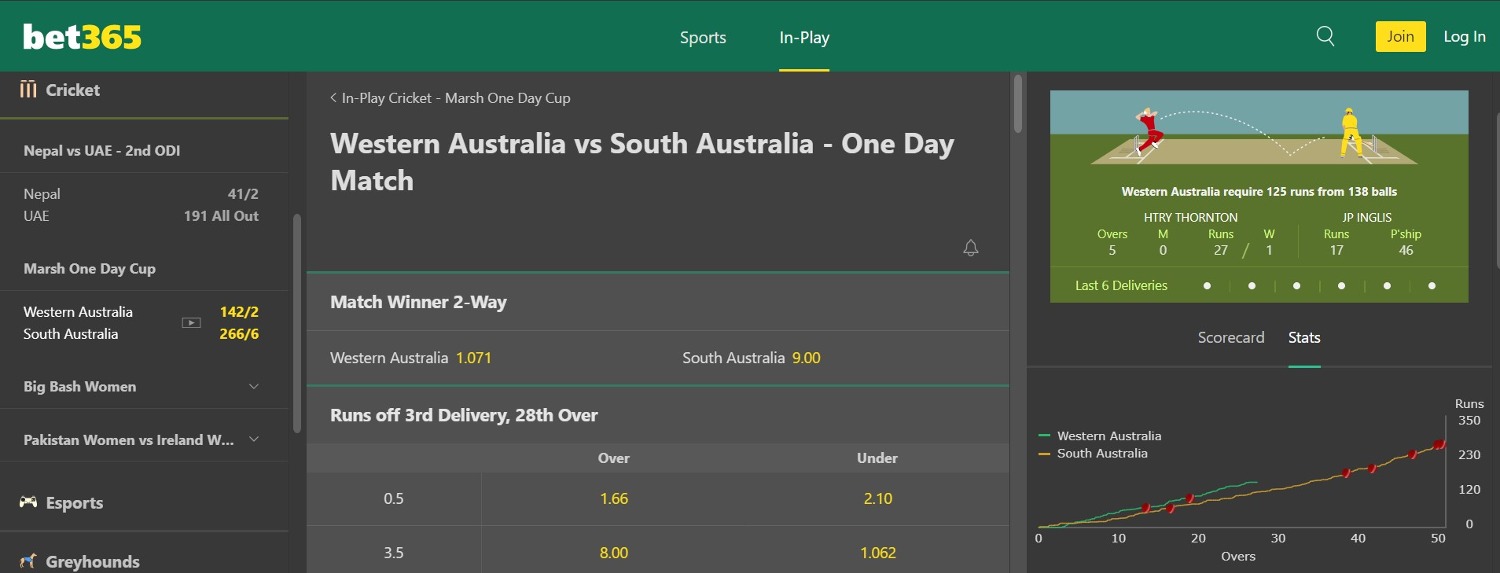1500x573 pixels.
Task: Click the search magnifier icon
Action: [1325, 36]
